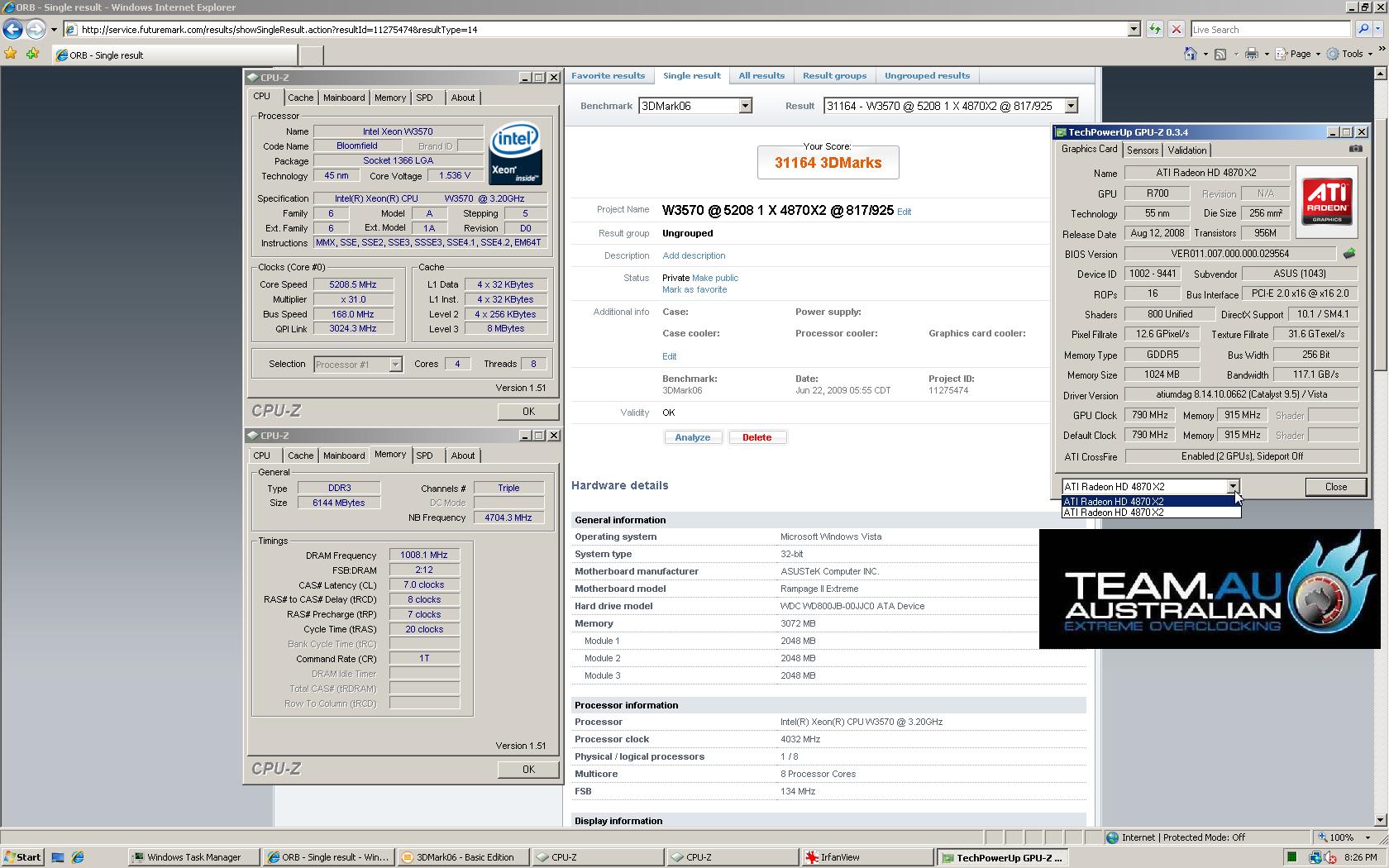Click the IE Back navigation arrow
The image size is (1389, 868).
[12, 29]
